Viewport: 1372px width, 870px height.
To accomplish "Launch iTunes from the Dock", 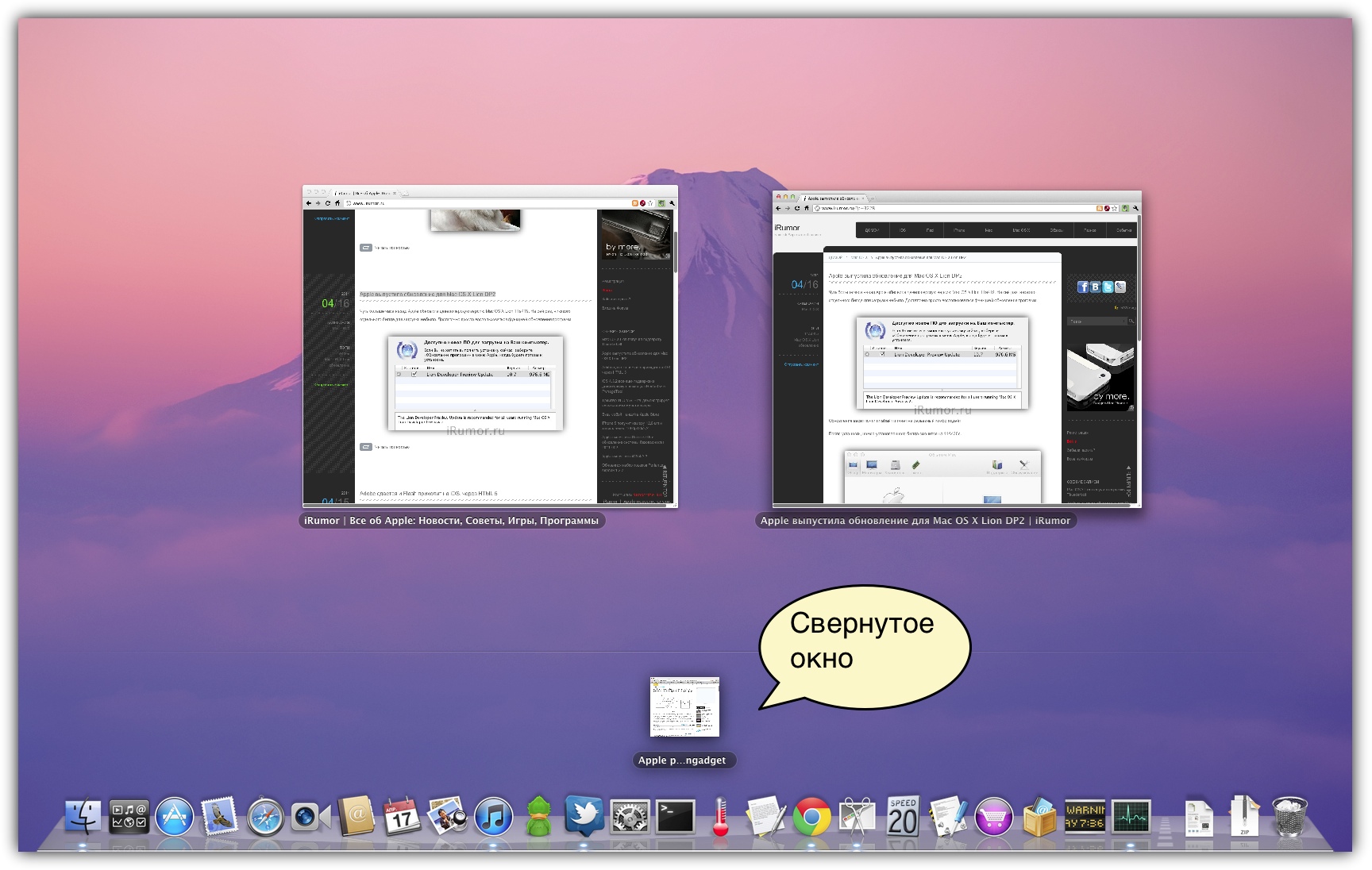I will (x=493, y=817).
